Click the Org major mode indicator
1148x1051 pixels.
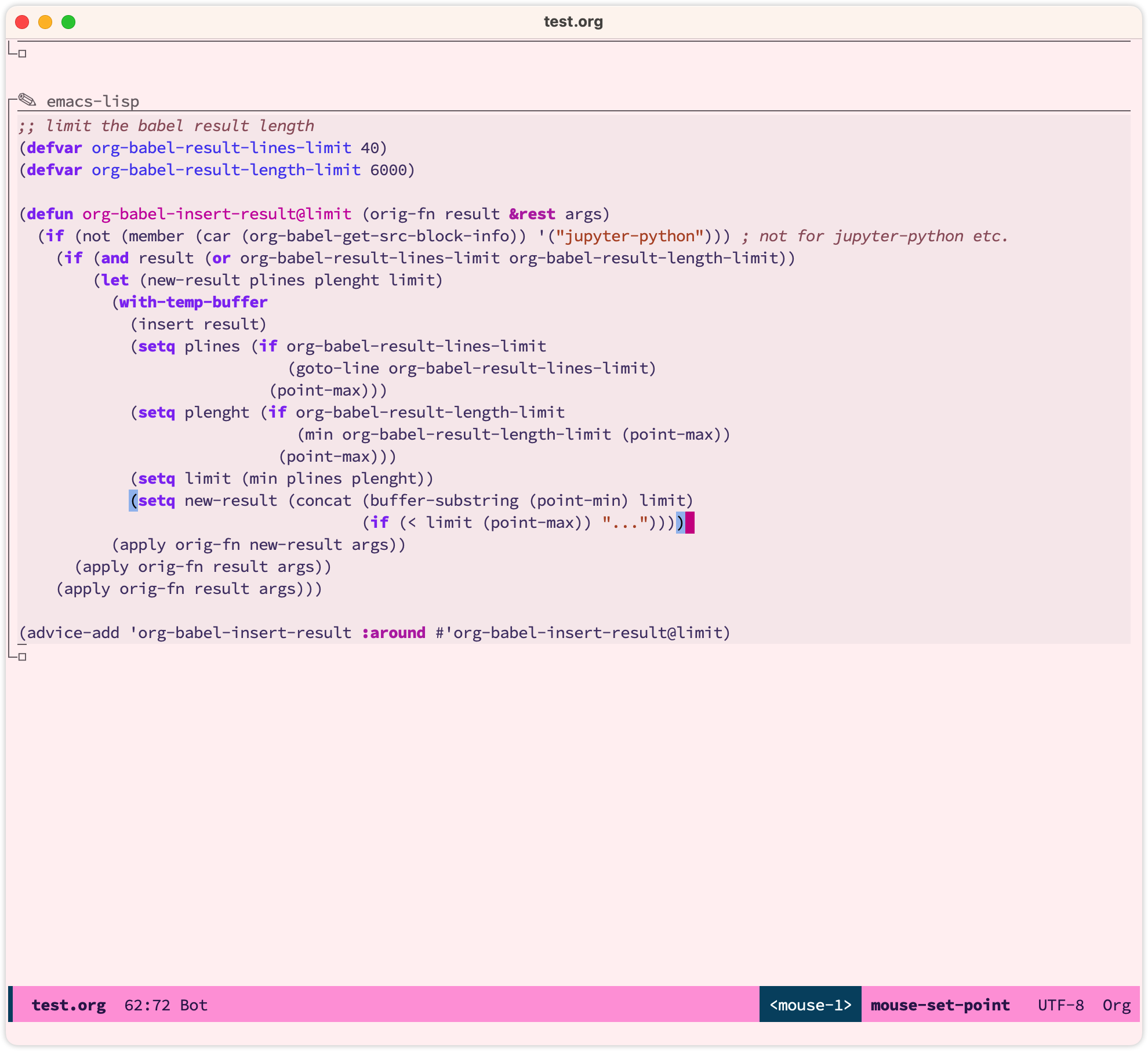[1116, 1005]
